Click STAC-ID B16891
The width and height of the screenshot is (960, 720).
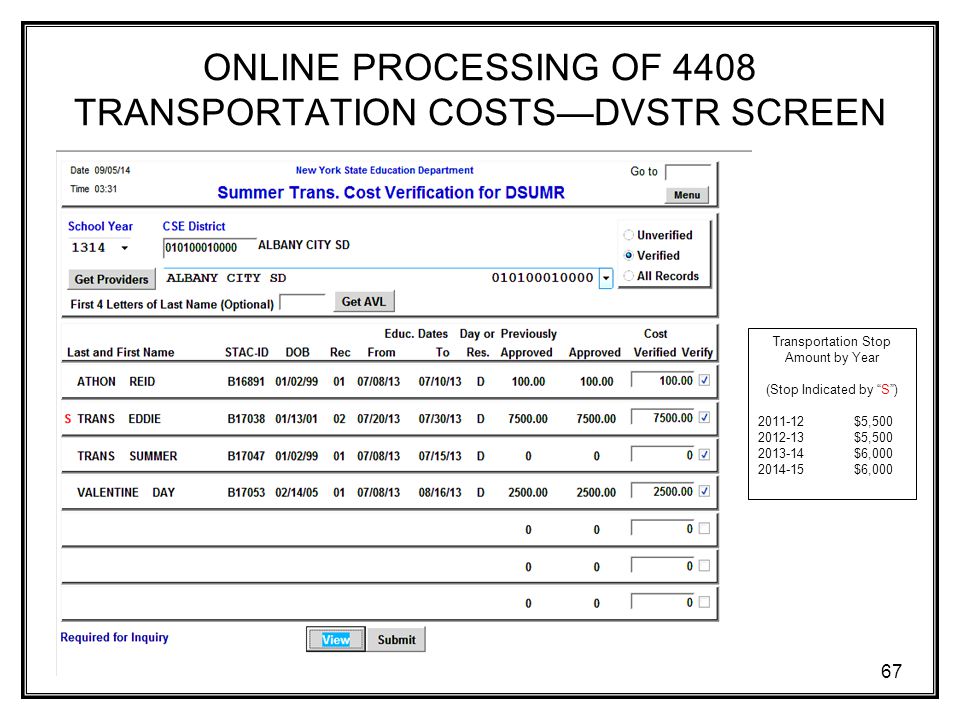tap(246, 381)
